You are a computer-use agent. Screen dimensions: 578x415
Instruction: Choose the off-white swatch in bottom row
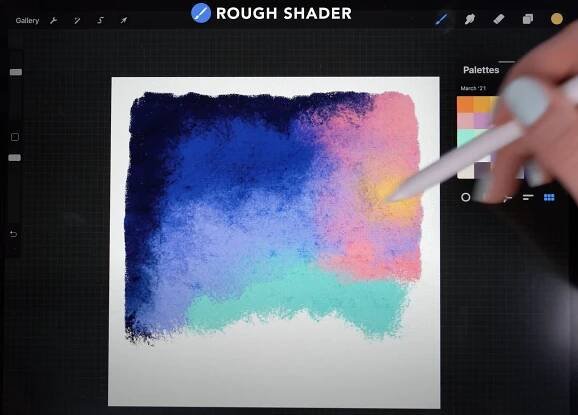click(465, 170)
